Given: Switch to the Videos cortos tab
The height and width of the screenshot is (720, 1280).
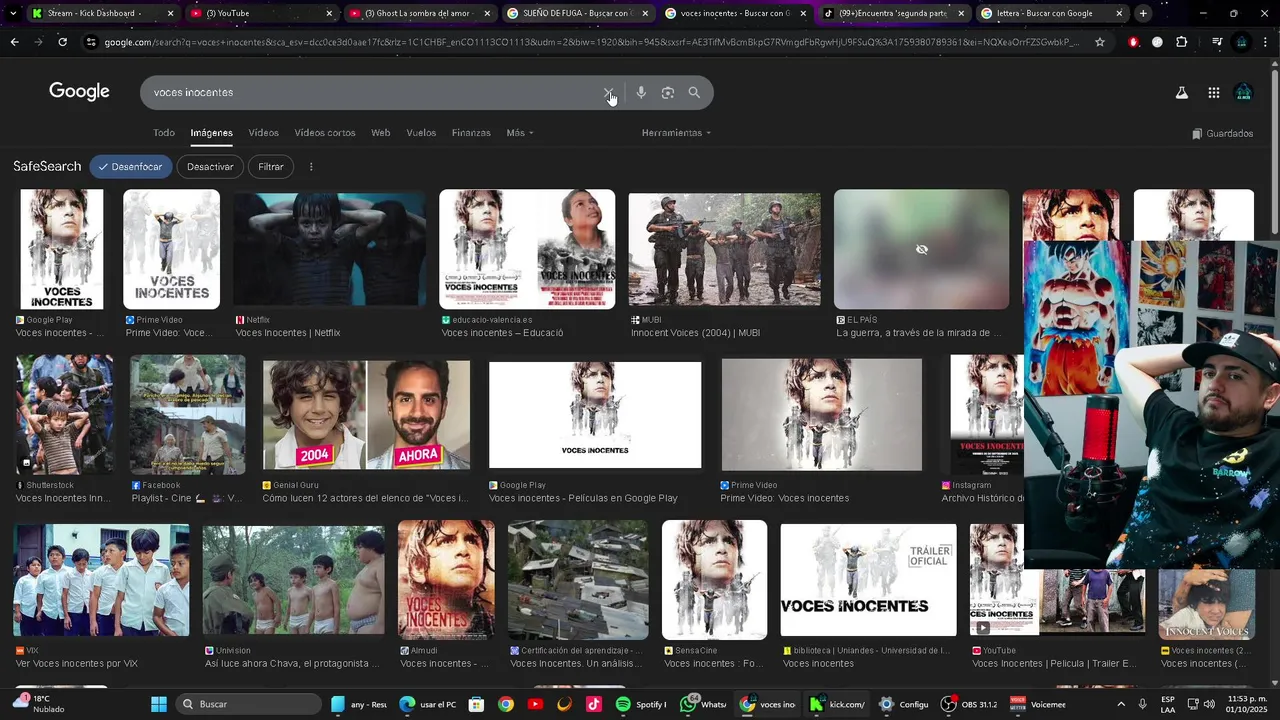Looking at the screenshot, I should click(325, 133).
